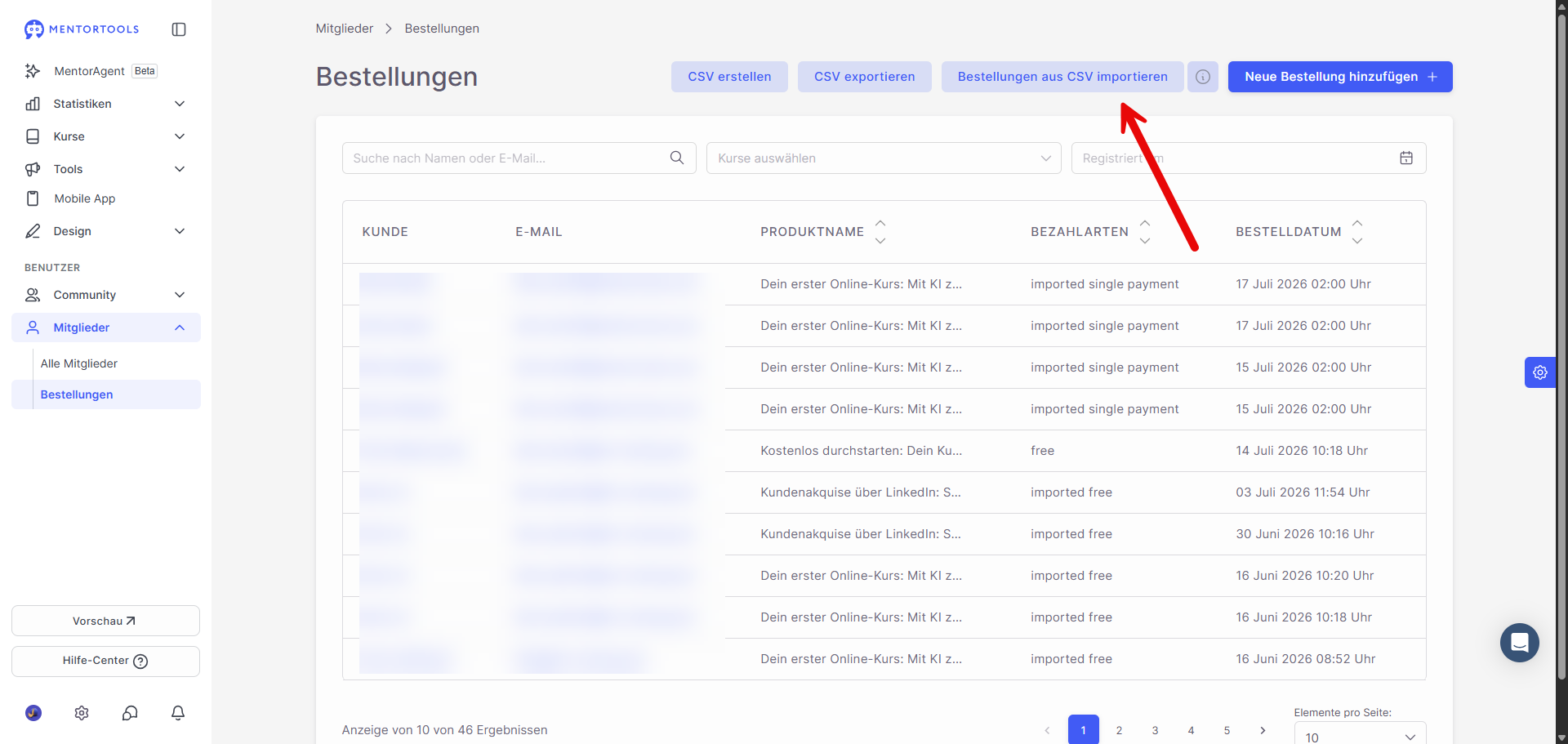1568x744 pixels.
Task: Click the Design pencil icon
Action: (x=33, y=231)
